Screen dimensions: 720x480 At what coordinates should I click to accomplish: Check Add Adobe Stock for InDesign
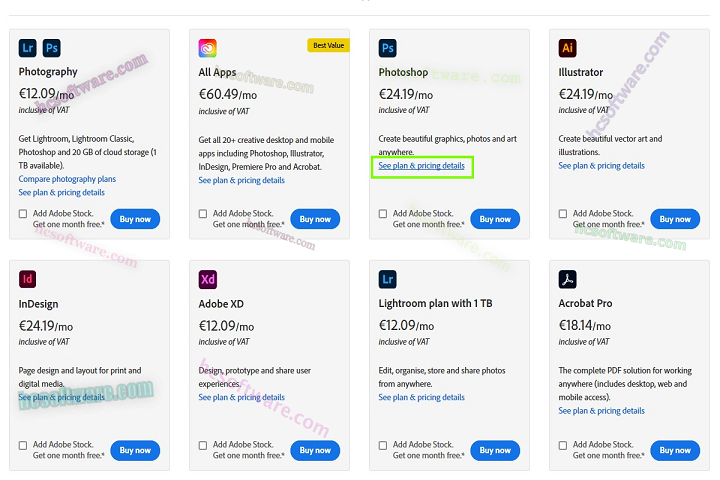coord(23,445)
